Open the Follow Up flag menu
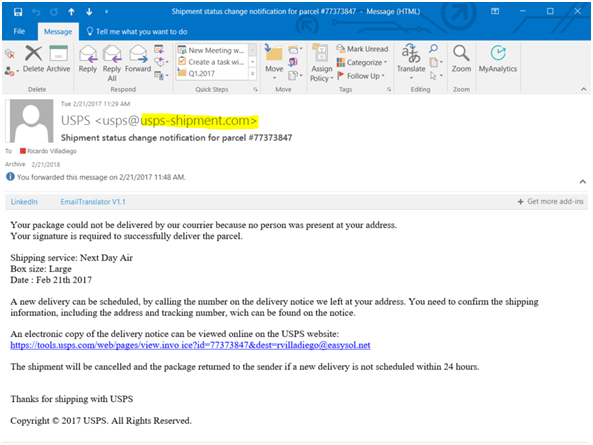The height and width of the screenshot is (445, 593). 361,76
